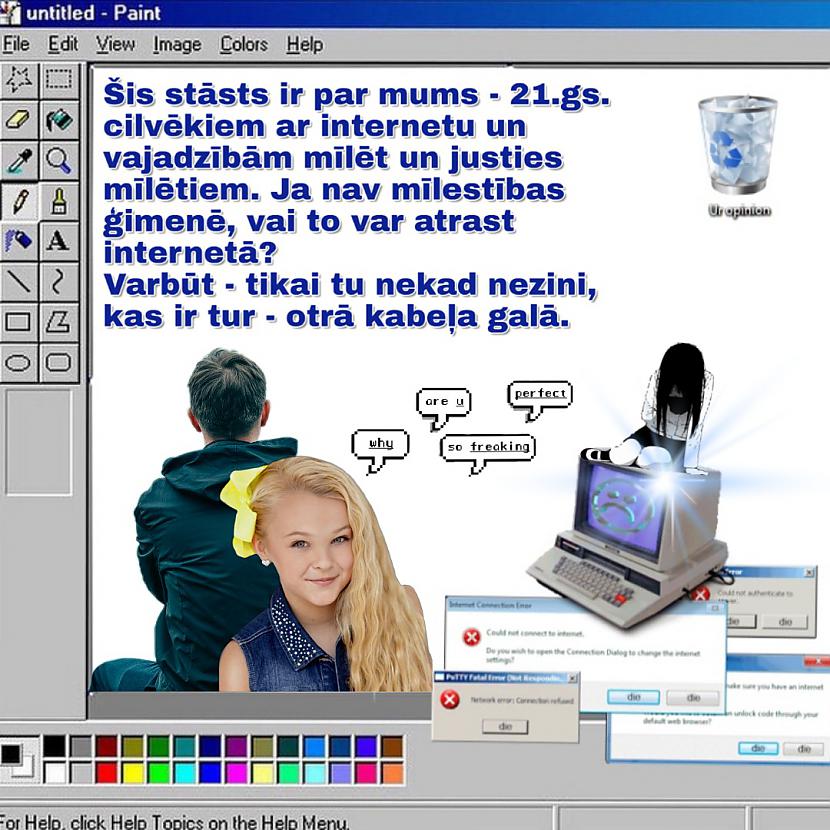Click the empty tool options box under toolbox
Image resolution: width=830 pixels, height=830 pixels.
(38, 443)
